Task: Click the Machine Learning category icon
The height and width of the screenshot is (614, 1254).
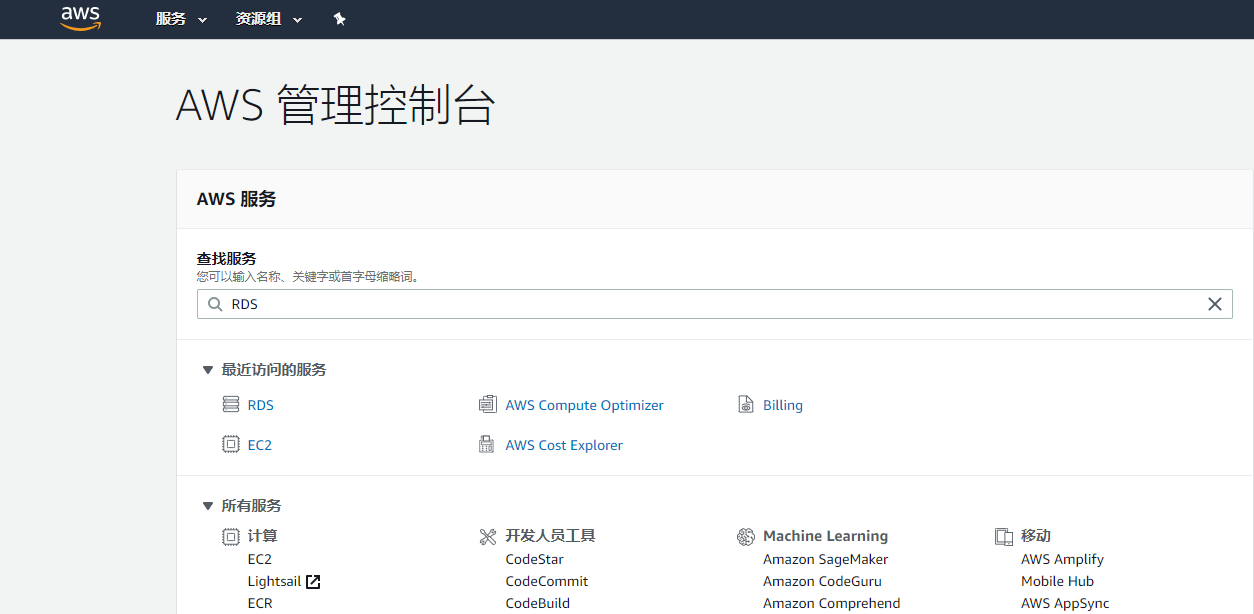Action: [x=745, y=537]
